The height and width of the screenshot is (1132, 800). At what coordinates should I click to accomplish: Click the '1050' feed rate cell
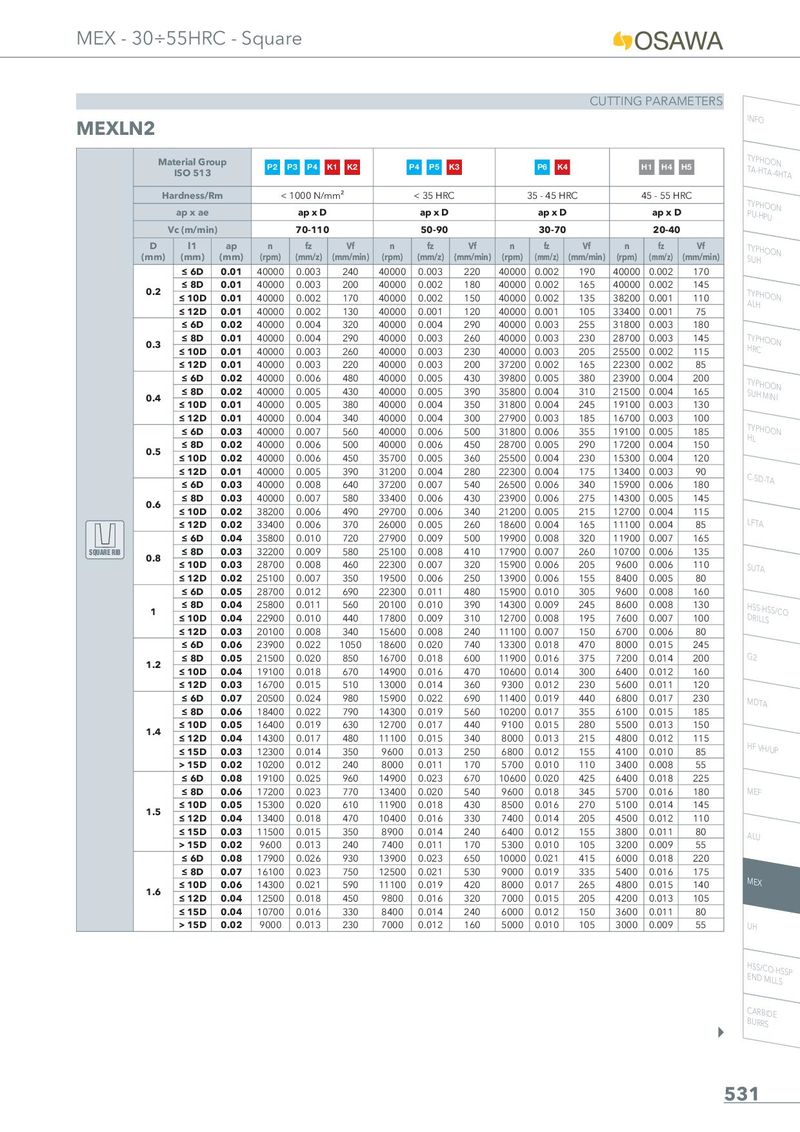pos(350,645)
